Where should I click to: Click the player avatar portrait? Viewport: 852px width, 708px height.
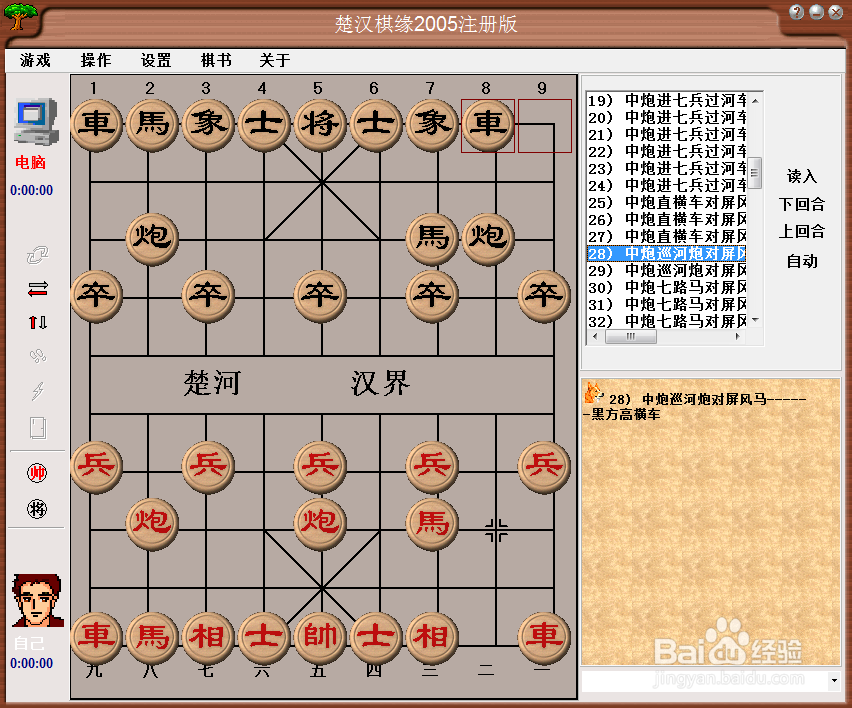coord(37,600)
